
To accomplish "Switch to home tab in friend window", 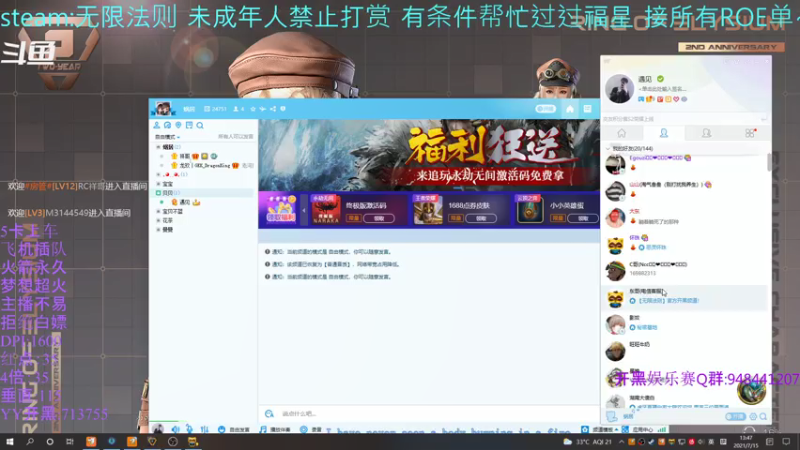I will [x=621, y=133].
